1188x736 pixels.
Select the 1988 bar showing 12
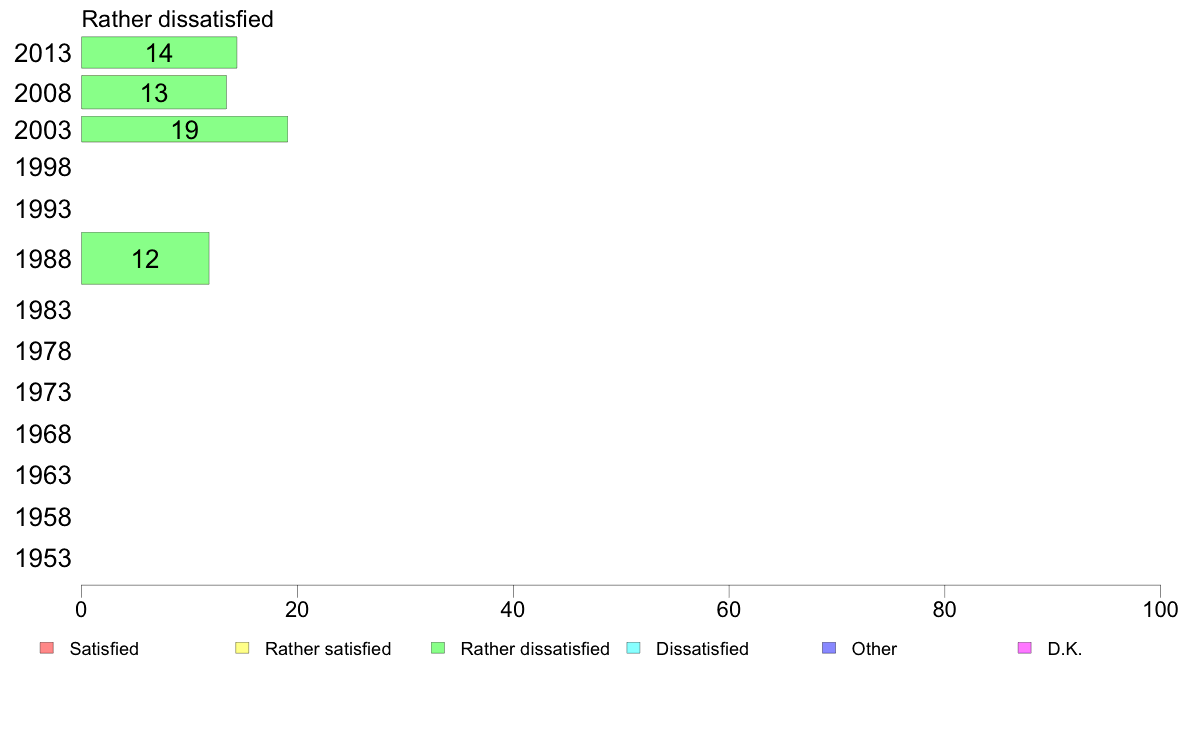pos(145,258)
